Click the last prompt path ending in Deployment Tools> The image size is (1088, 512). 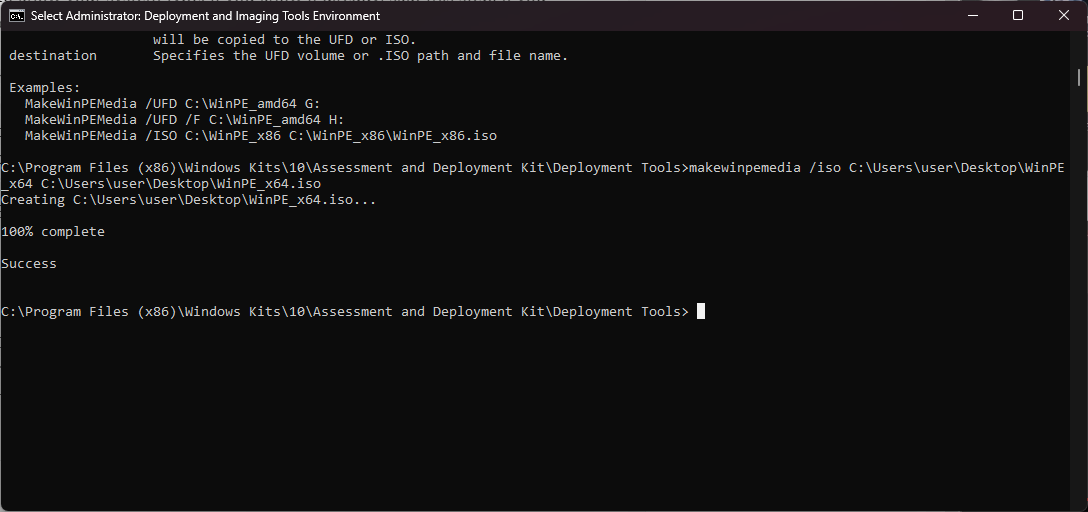coord(345,312)
